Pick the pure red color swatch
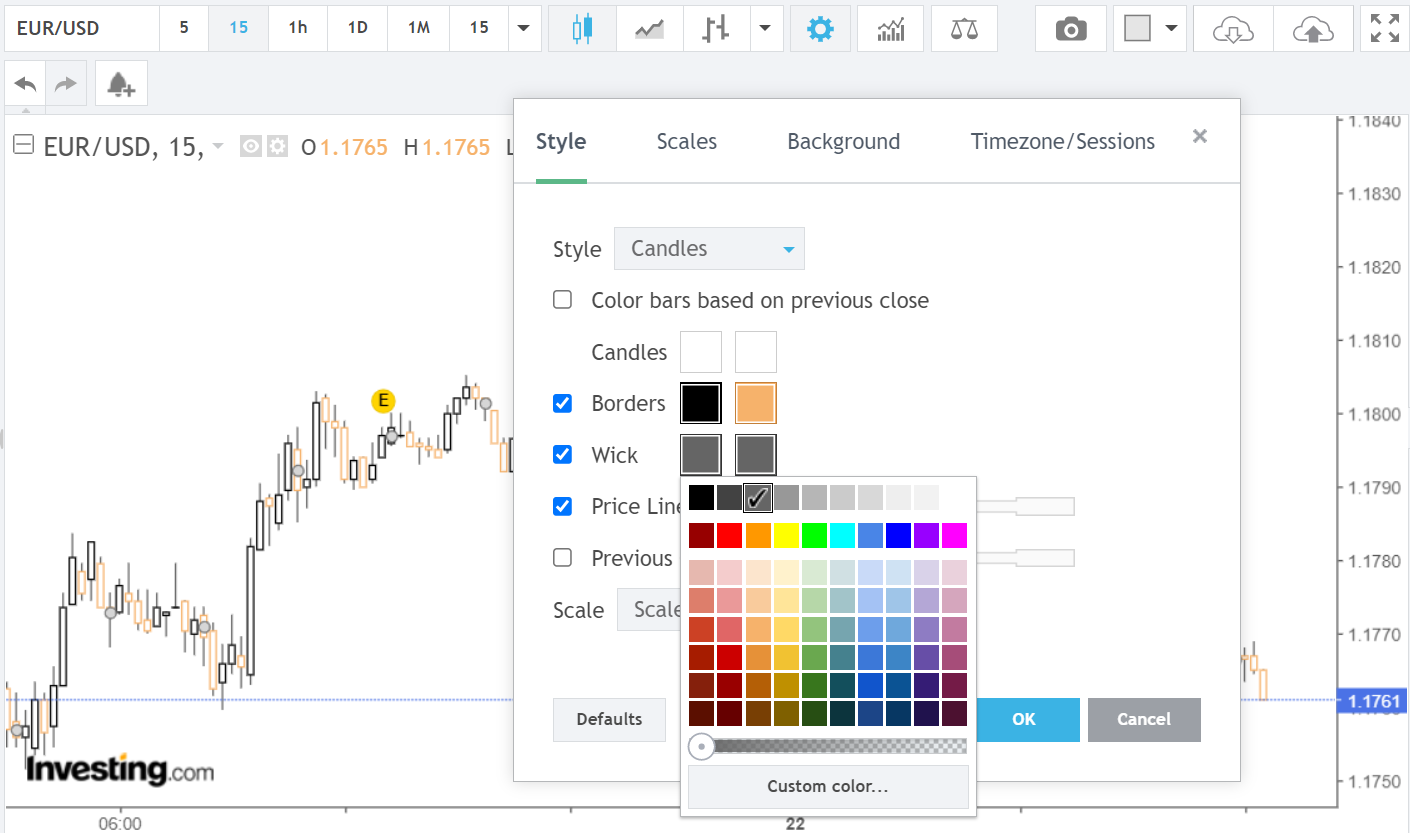Image resolution: width=1410 pixels, height=833 pixels. 730,535
